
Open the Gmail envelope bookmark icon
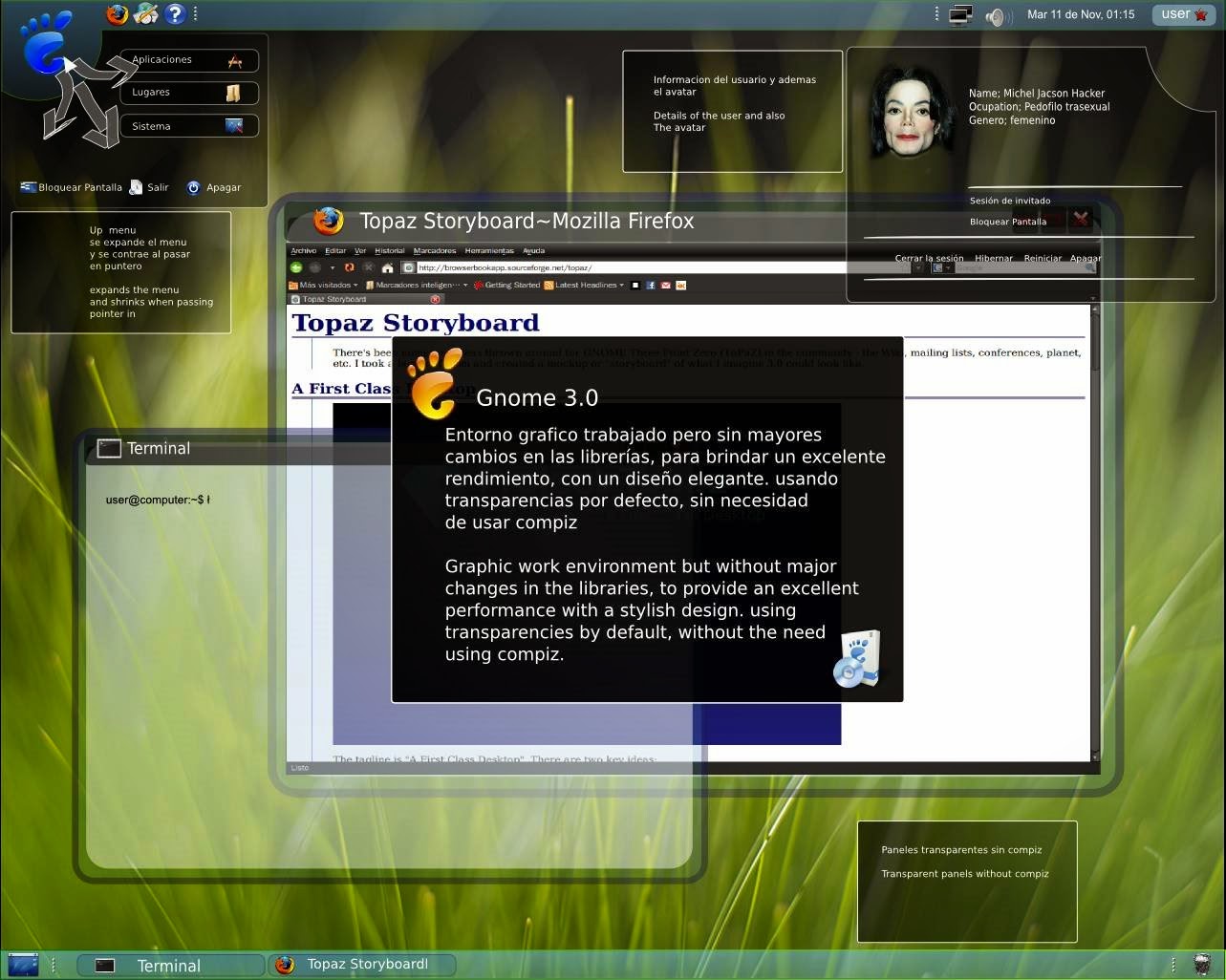tap(666, 285)
